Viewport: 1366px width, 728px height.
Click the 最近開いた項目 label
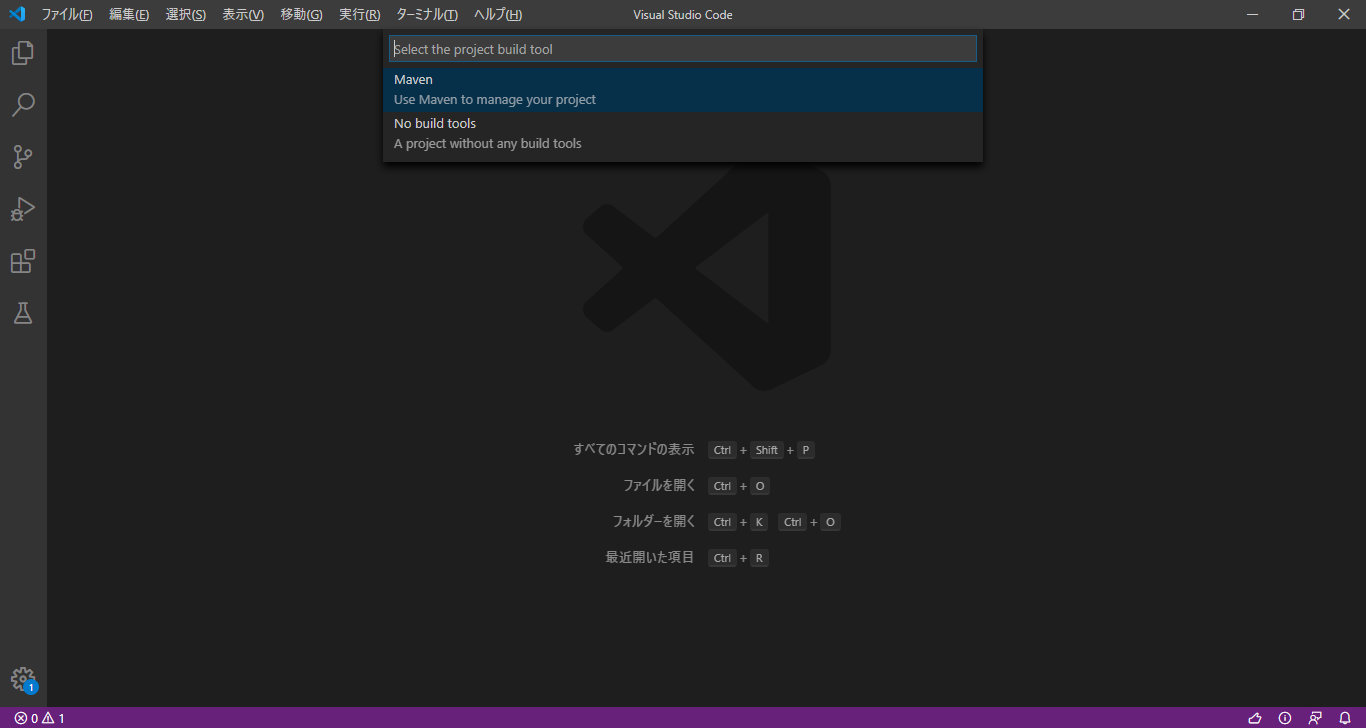649,557
